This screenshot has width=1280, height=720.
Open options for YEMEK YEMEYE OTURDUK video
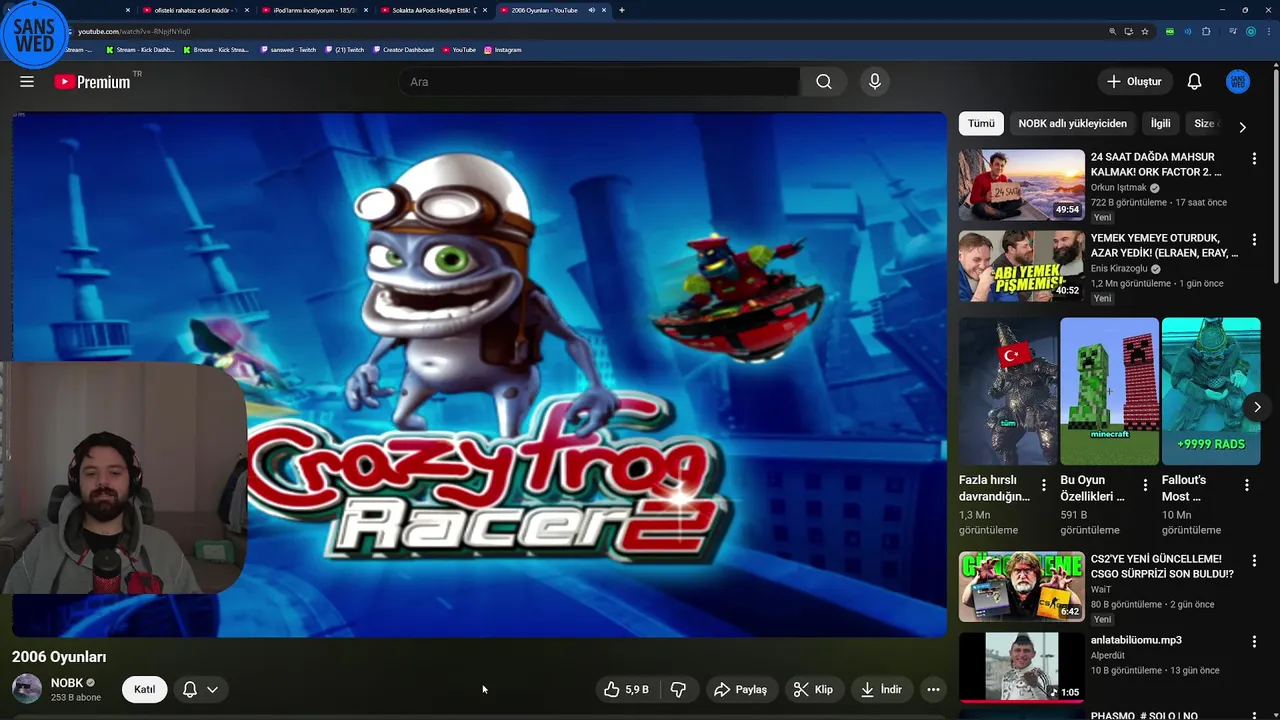[x=1254, y=240]
